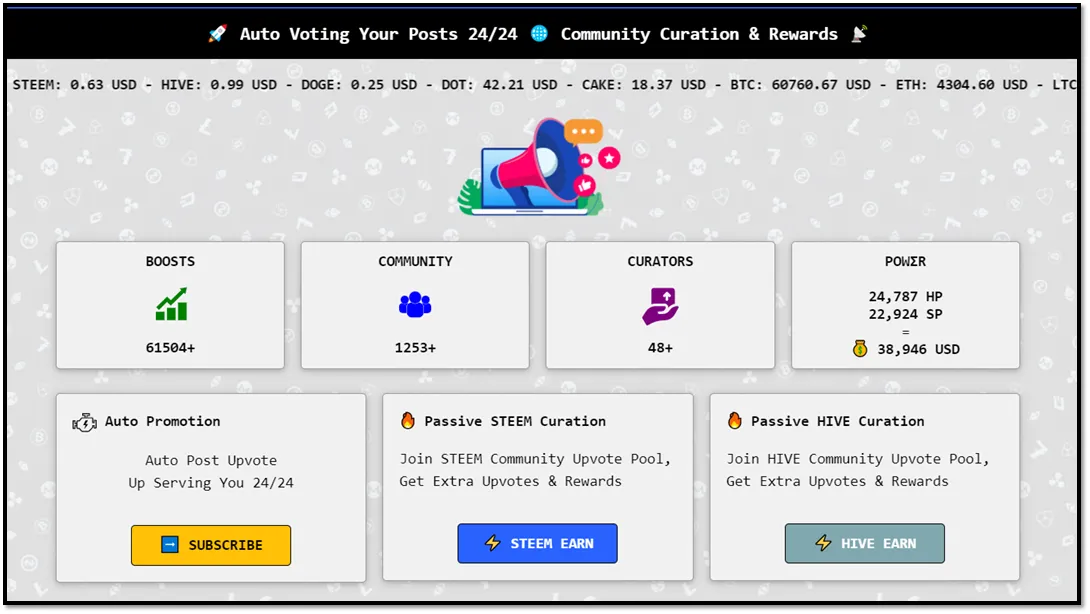Click the Passive HIVE Curation heading

pyautogui.click(x=838, y=421)
